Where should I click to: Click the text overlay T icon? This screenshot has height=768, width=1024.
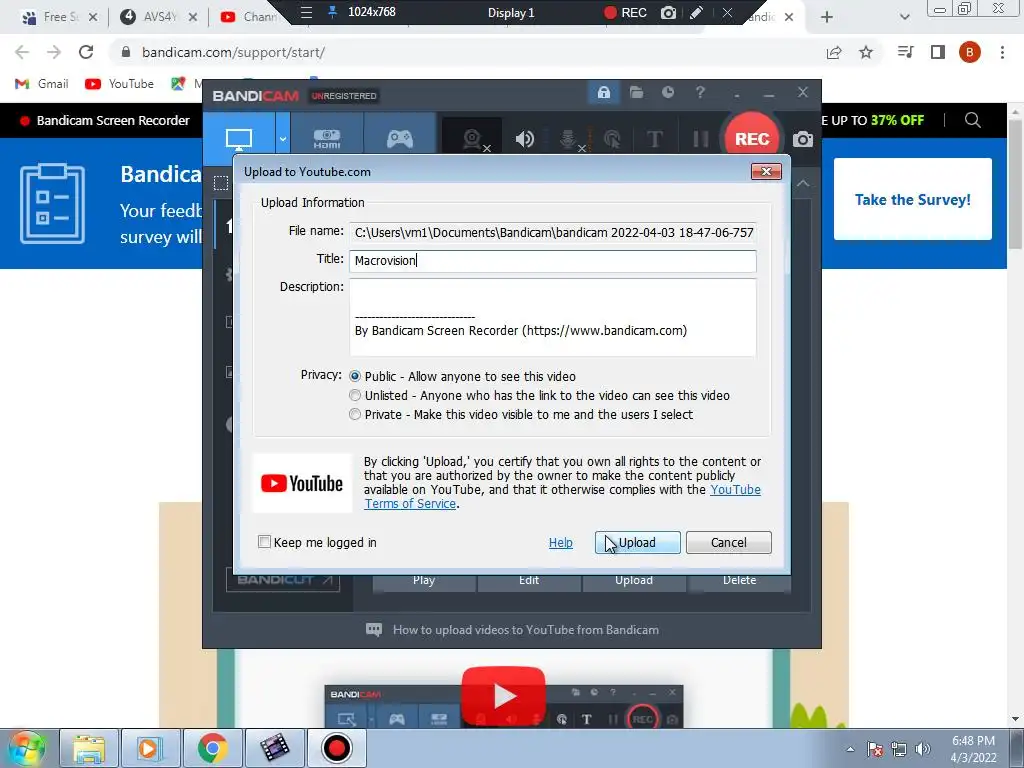tap(654, 138)
